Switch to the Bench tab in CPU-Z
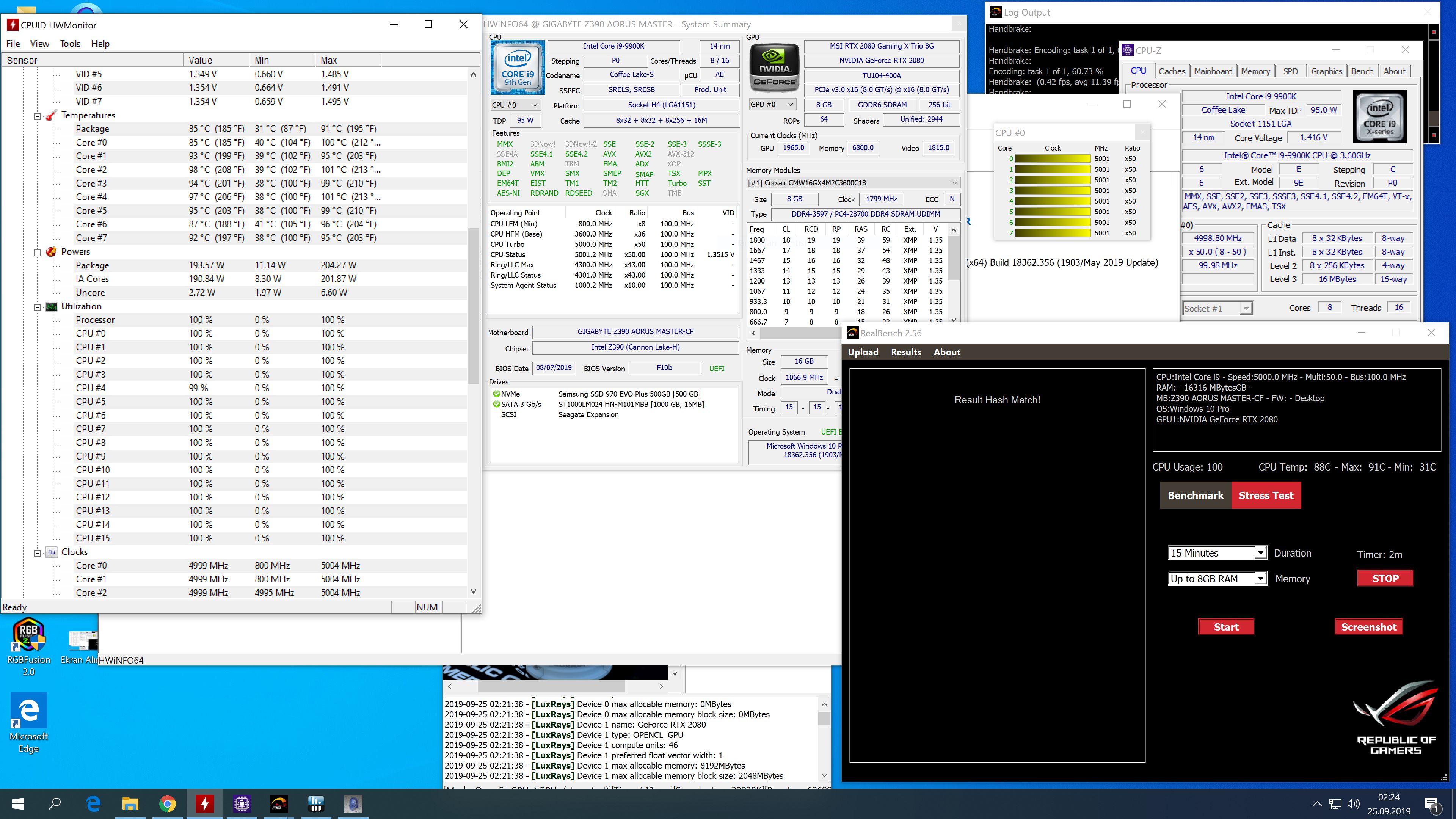 pos(1362,71)
